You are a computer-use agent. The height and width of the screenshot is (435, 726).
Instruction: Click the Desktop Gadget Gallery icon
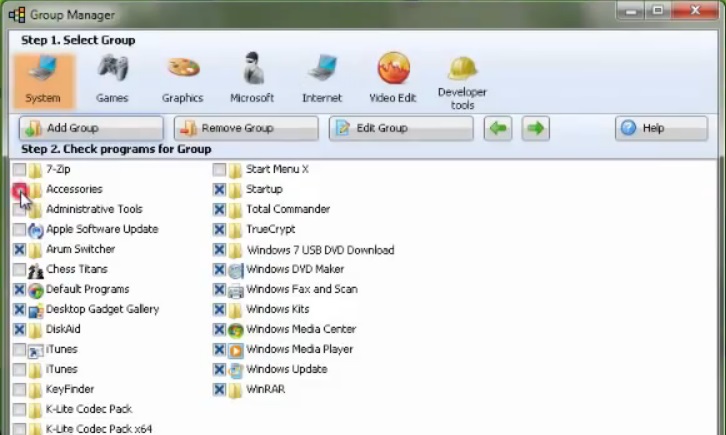click(36, 311)
